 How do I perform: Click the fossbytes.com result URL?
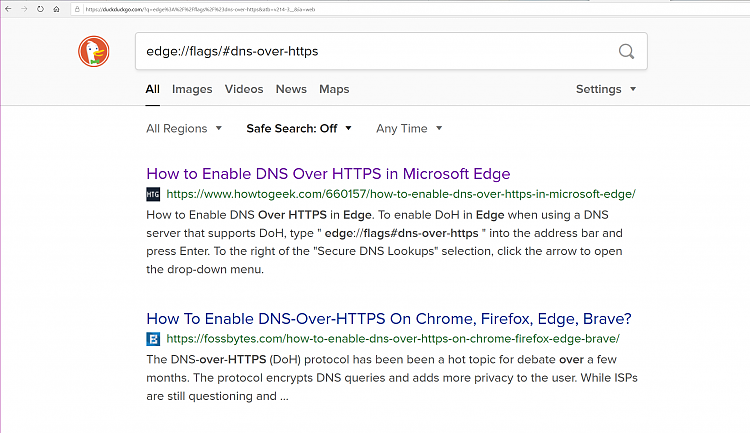(393, 339)
